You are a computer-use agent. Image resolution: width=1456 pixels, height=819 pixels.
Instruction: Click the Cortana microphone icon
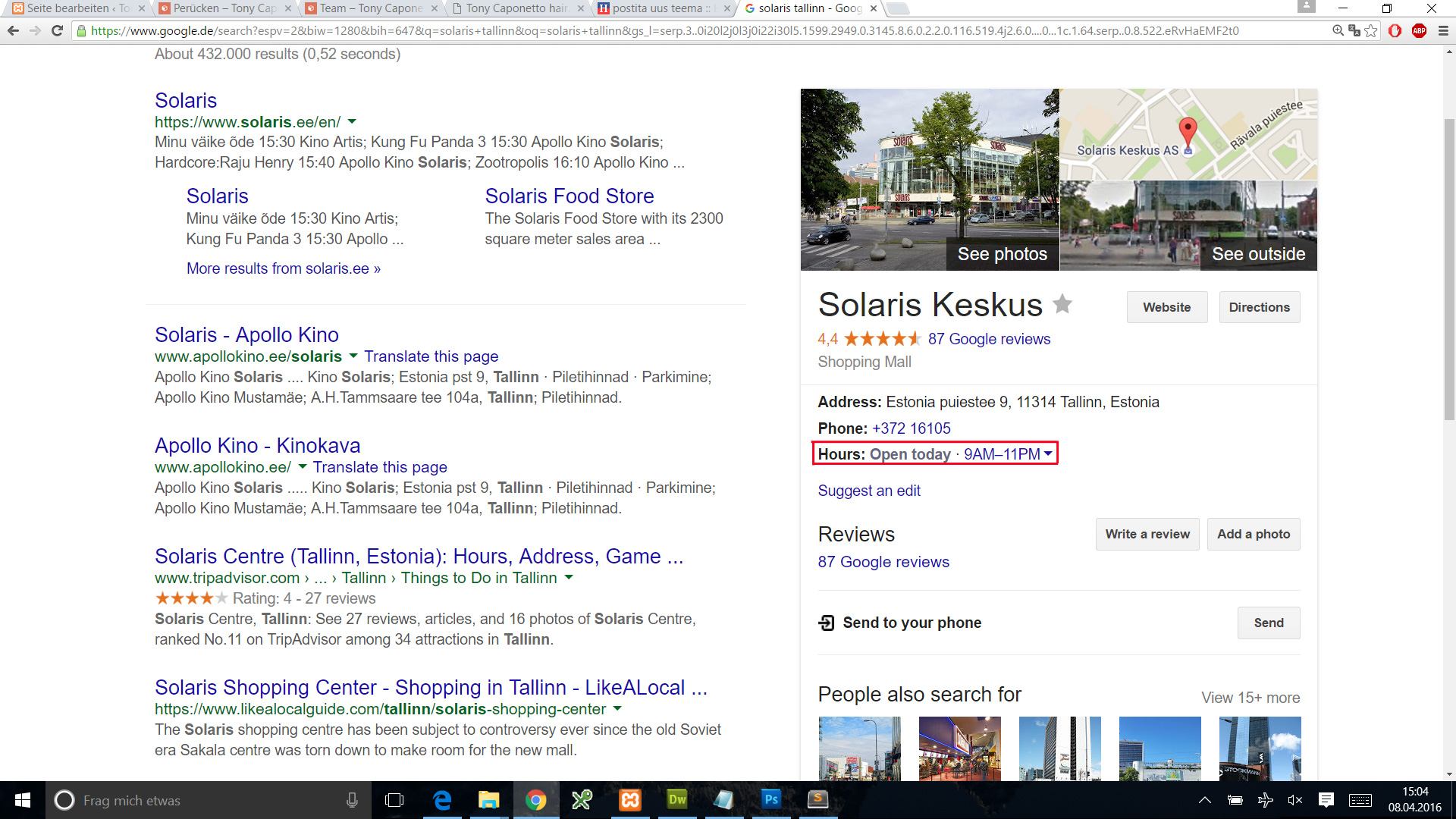click(x=352, y=800)
